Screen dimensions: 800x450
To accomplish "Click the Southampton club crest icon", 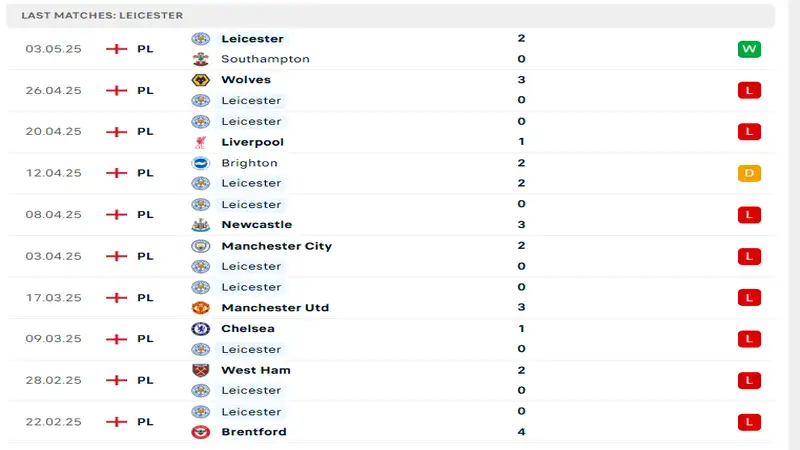I will point(201,59).
